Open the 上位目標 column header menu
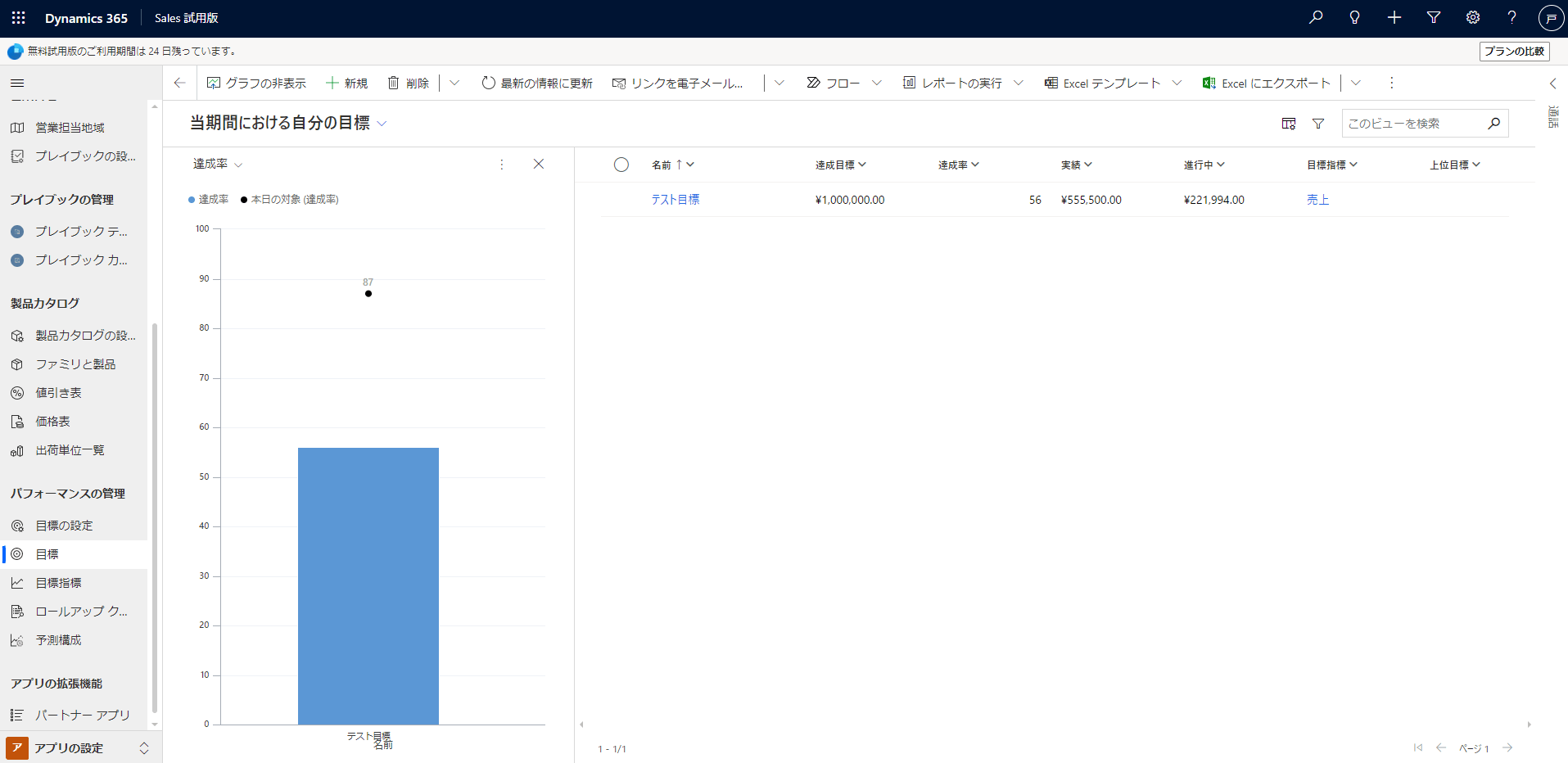 tap(1454, 165)
